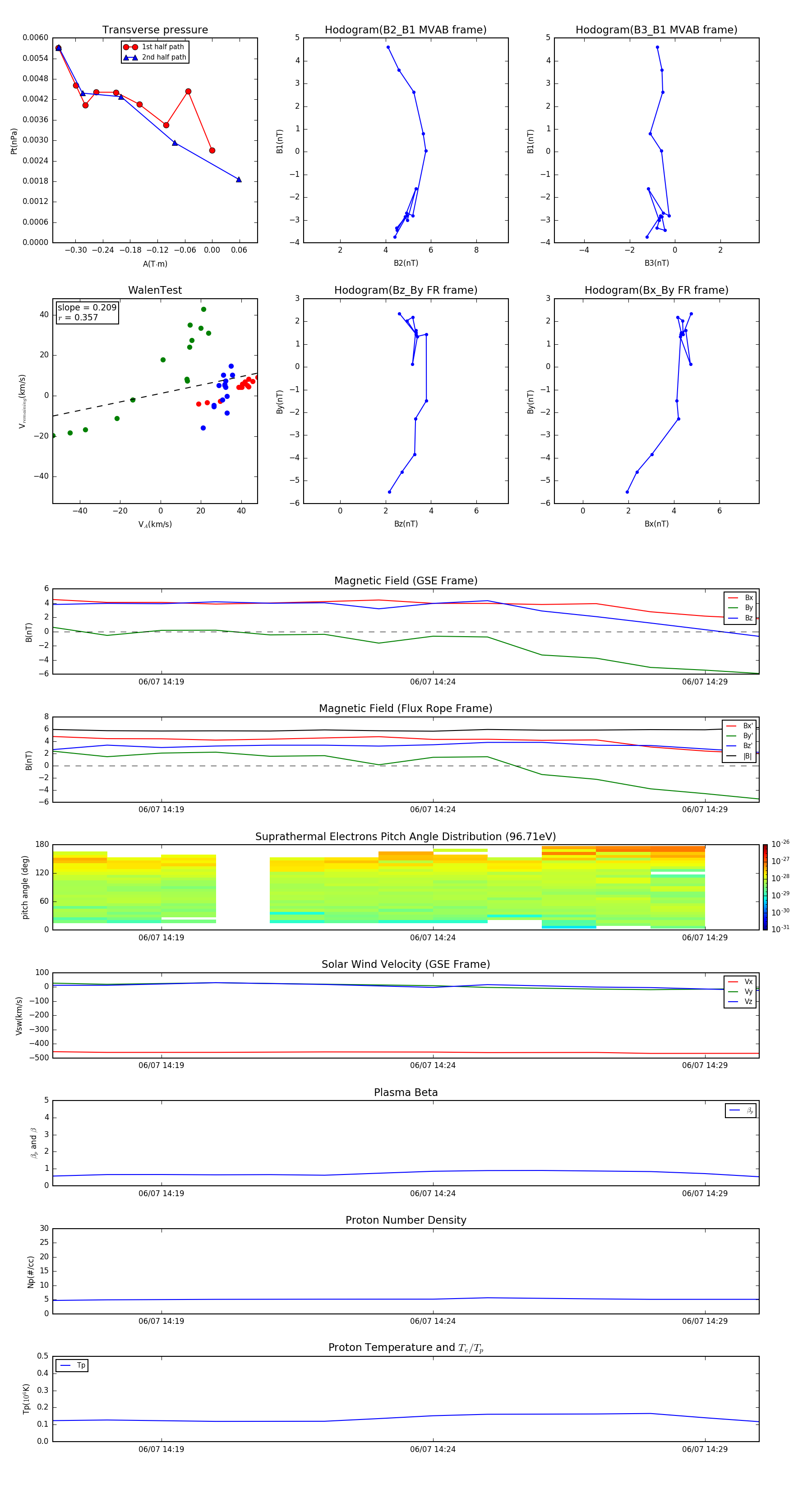Click the 'Hodogram(Bz_By FR frame)' title

[x=406, y=290]
